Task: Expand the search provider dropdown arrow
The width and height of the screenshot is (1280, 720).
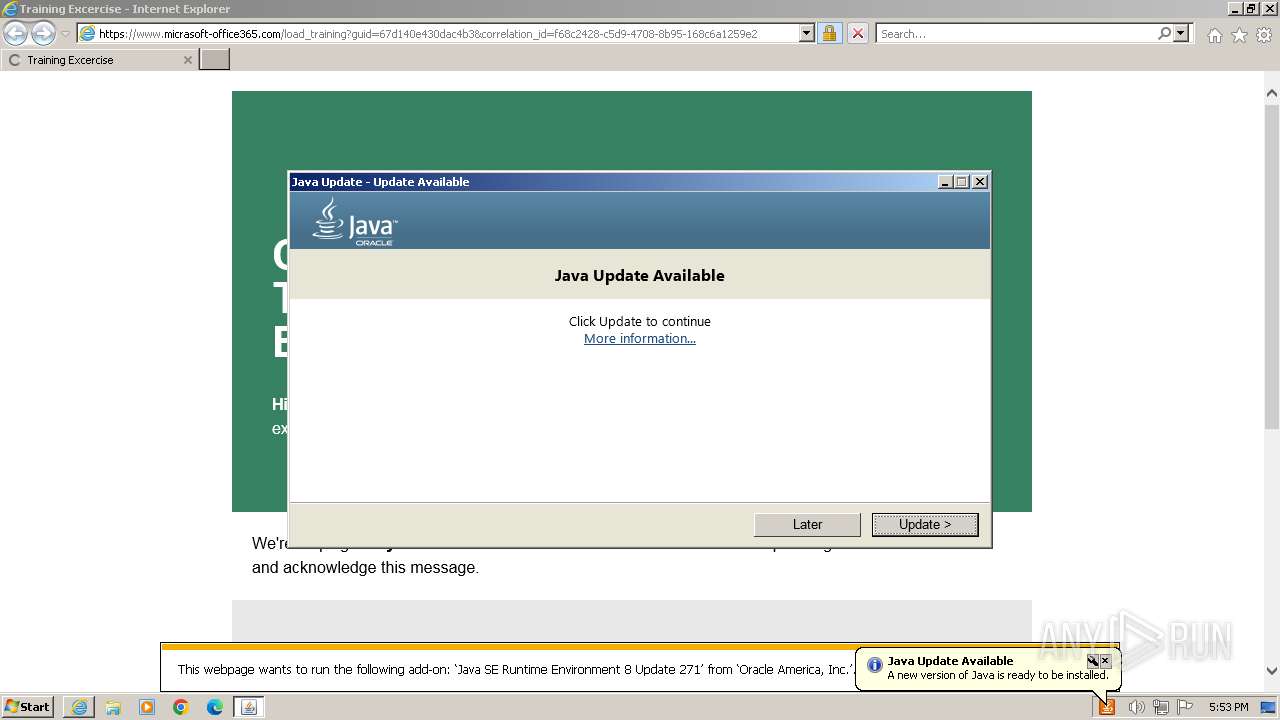Action: [x=1182, y=33]
